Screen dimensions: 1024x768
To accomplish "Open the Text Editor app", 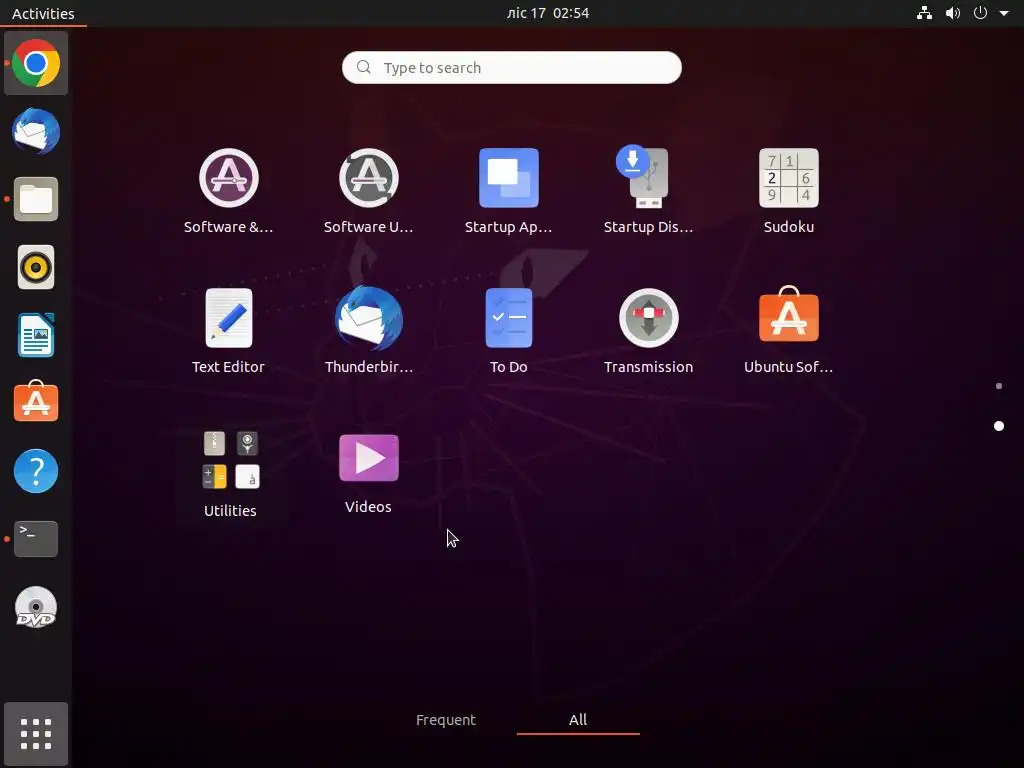I will click(x=229, y=331).
